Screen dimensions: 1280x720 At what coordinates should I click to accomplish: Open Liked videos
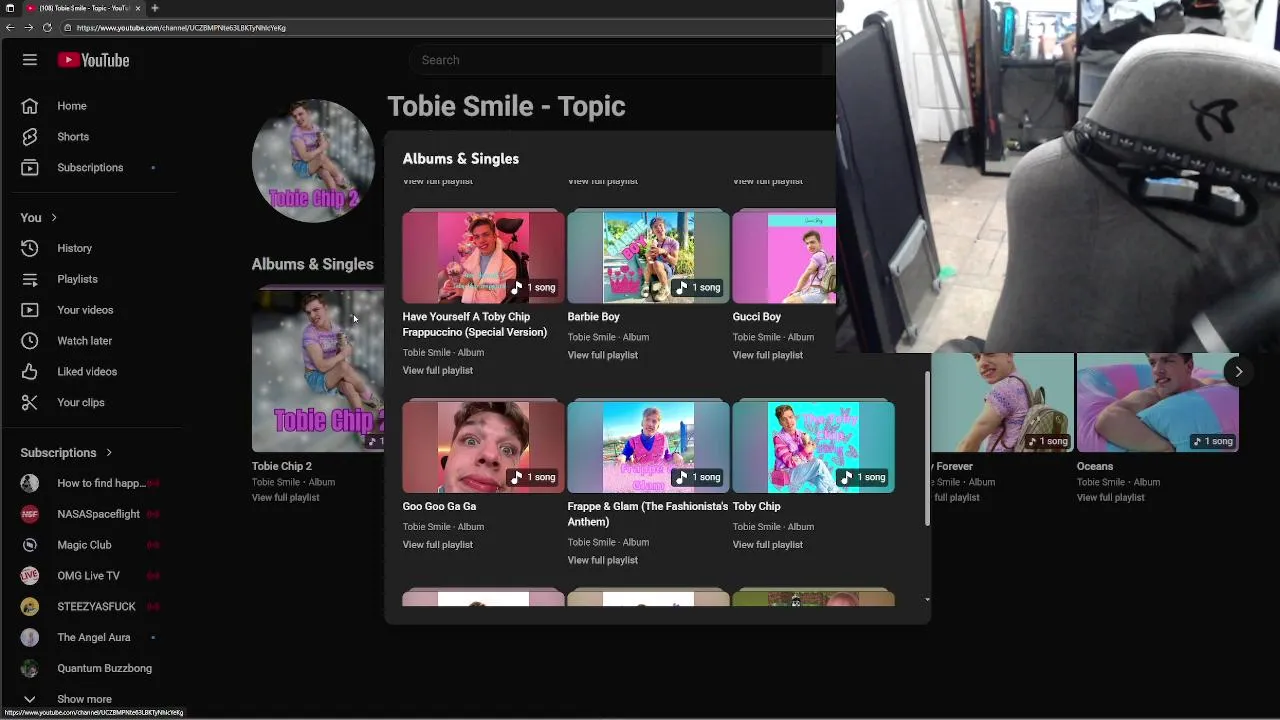pyautogui.click(x=87, y=372)
